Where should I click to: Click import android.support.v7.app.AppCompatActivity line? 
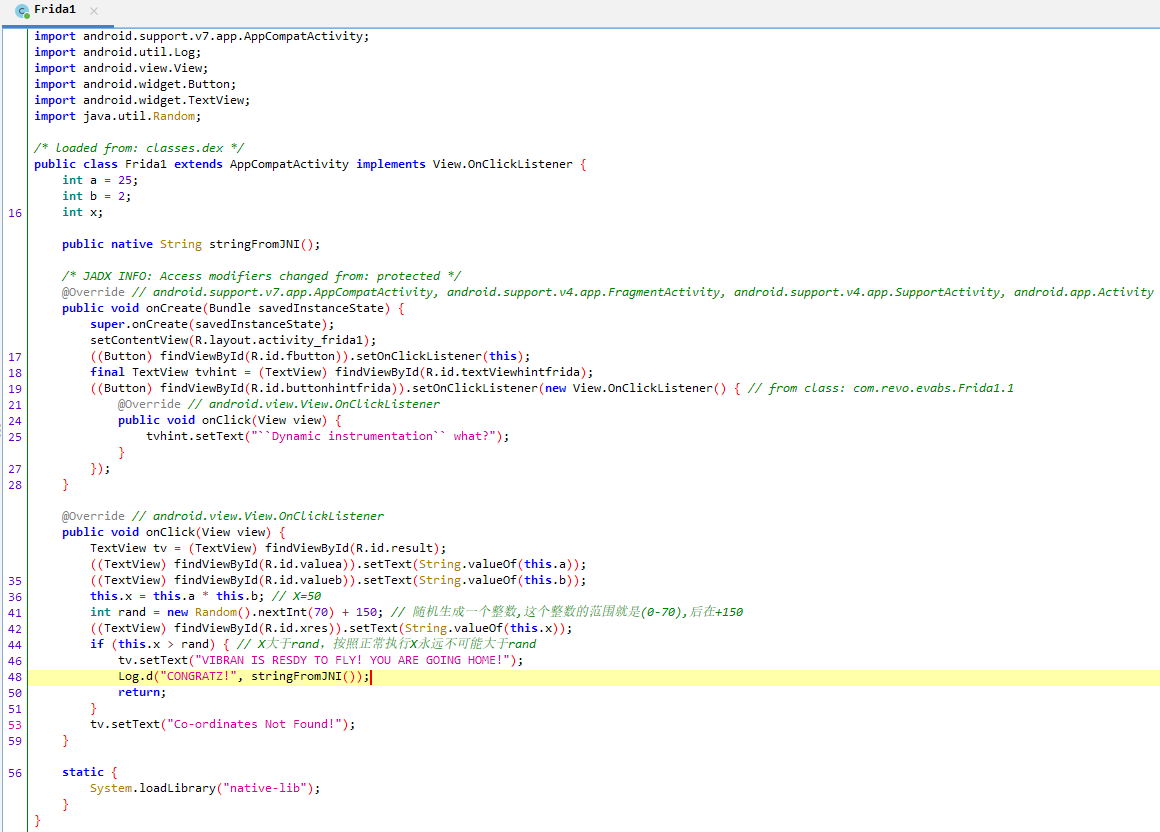pos(201,36)
